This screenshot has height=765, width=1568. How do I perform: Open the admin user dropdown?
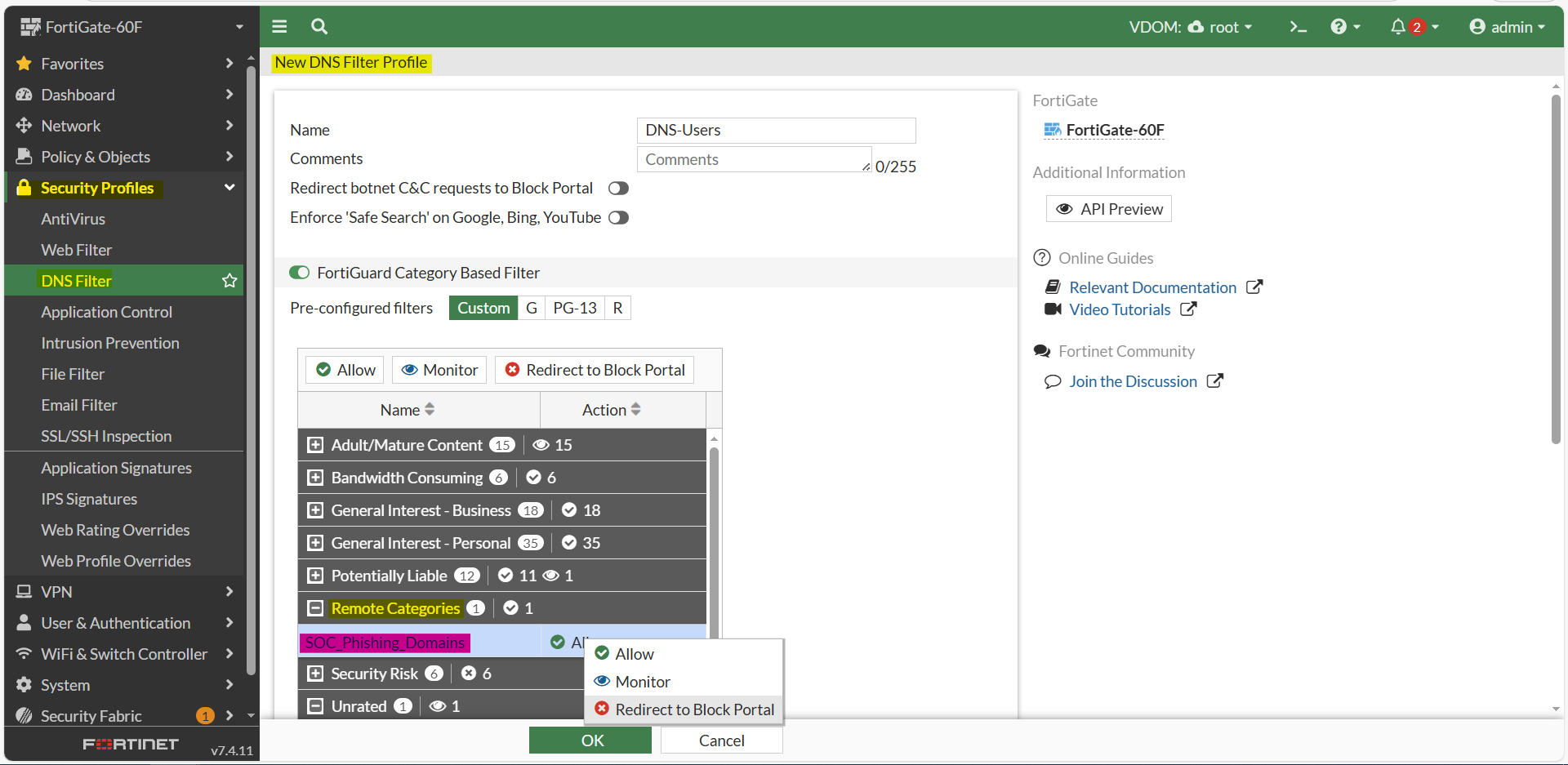(1507, 27)
